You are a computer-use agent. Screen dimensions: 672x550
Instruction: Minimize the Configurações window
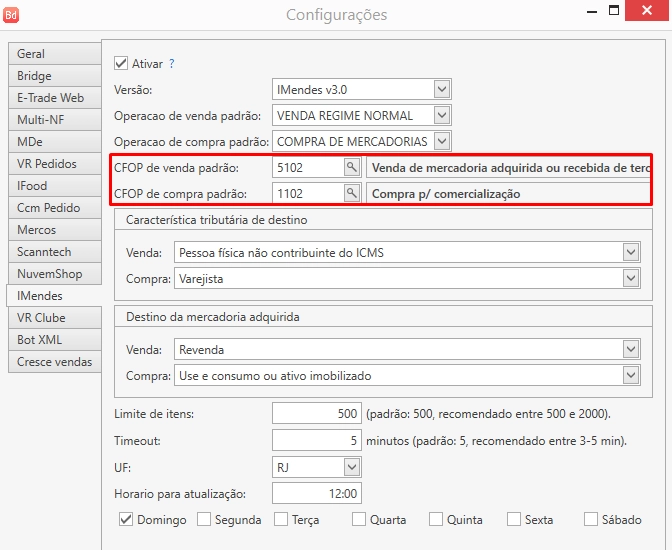tap(592, 10)
